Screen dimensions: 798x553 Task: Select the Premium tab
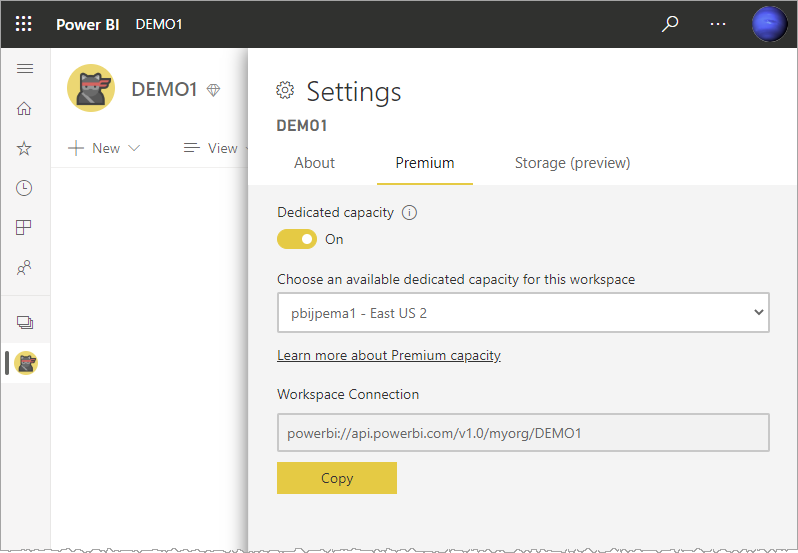pos(424,163)
